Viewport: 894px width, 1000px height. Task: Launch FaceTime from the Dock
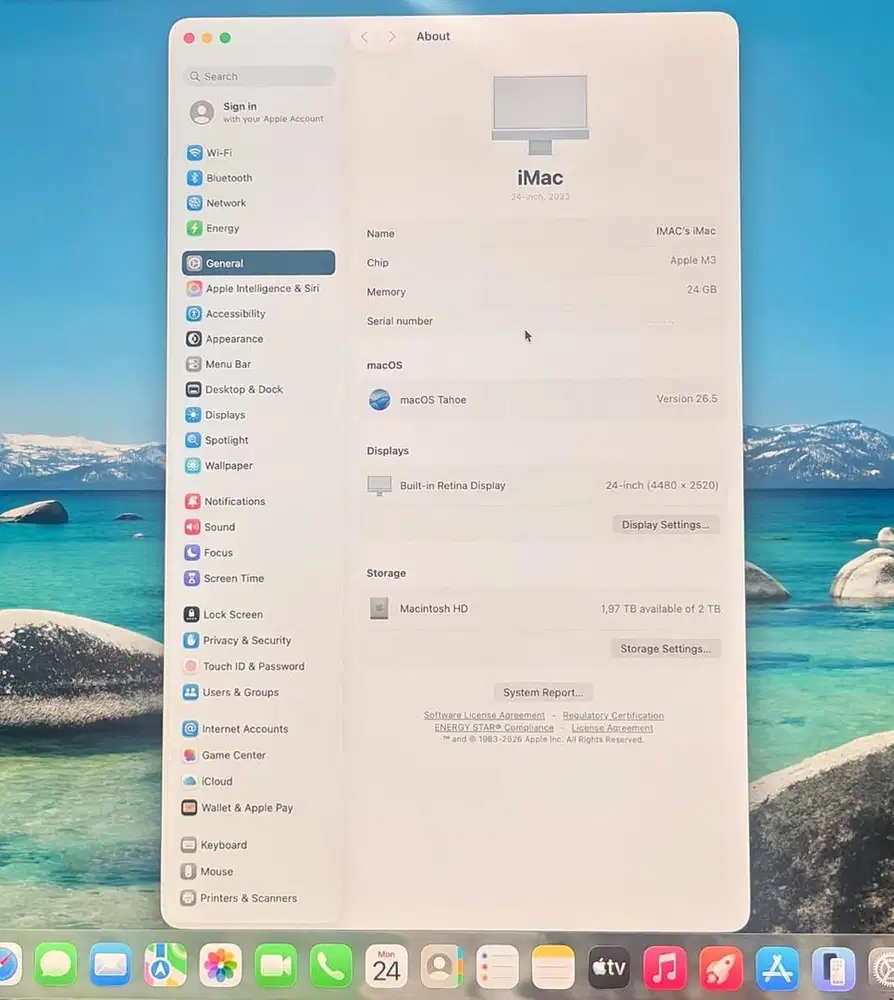275,966
